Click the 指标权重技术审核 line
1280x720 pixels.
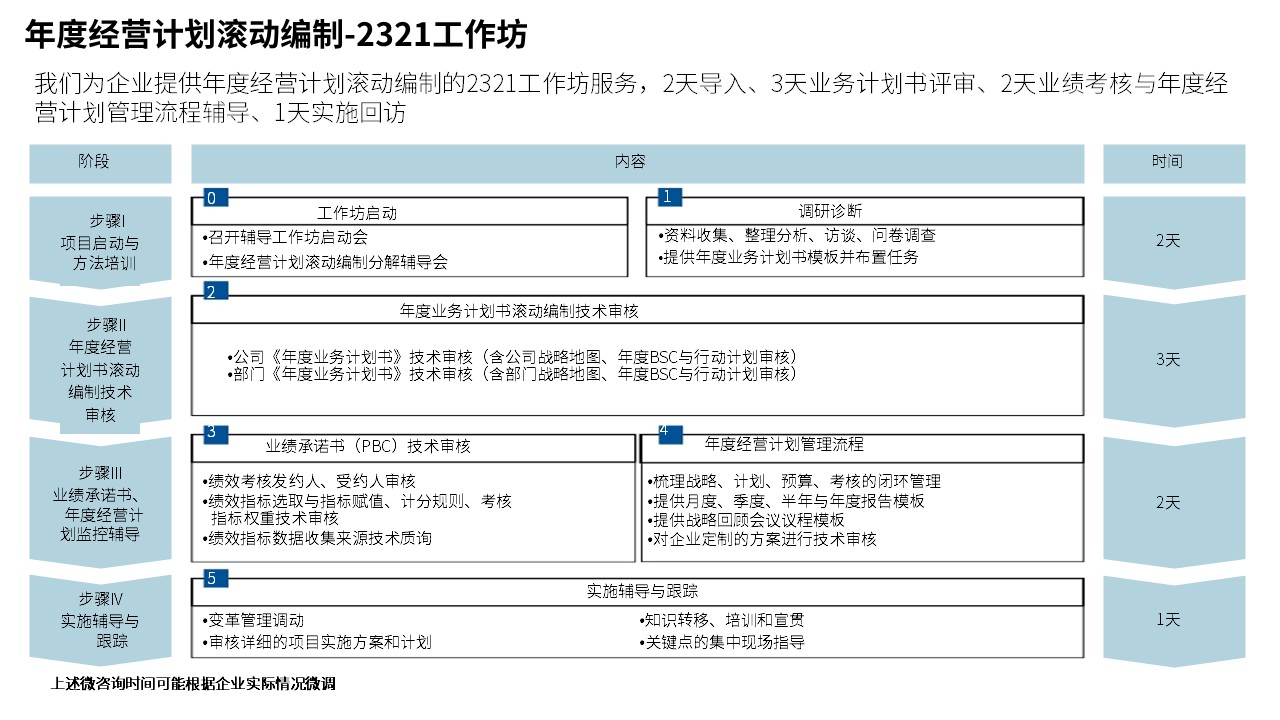click(x=274, y=518)
